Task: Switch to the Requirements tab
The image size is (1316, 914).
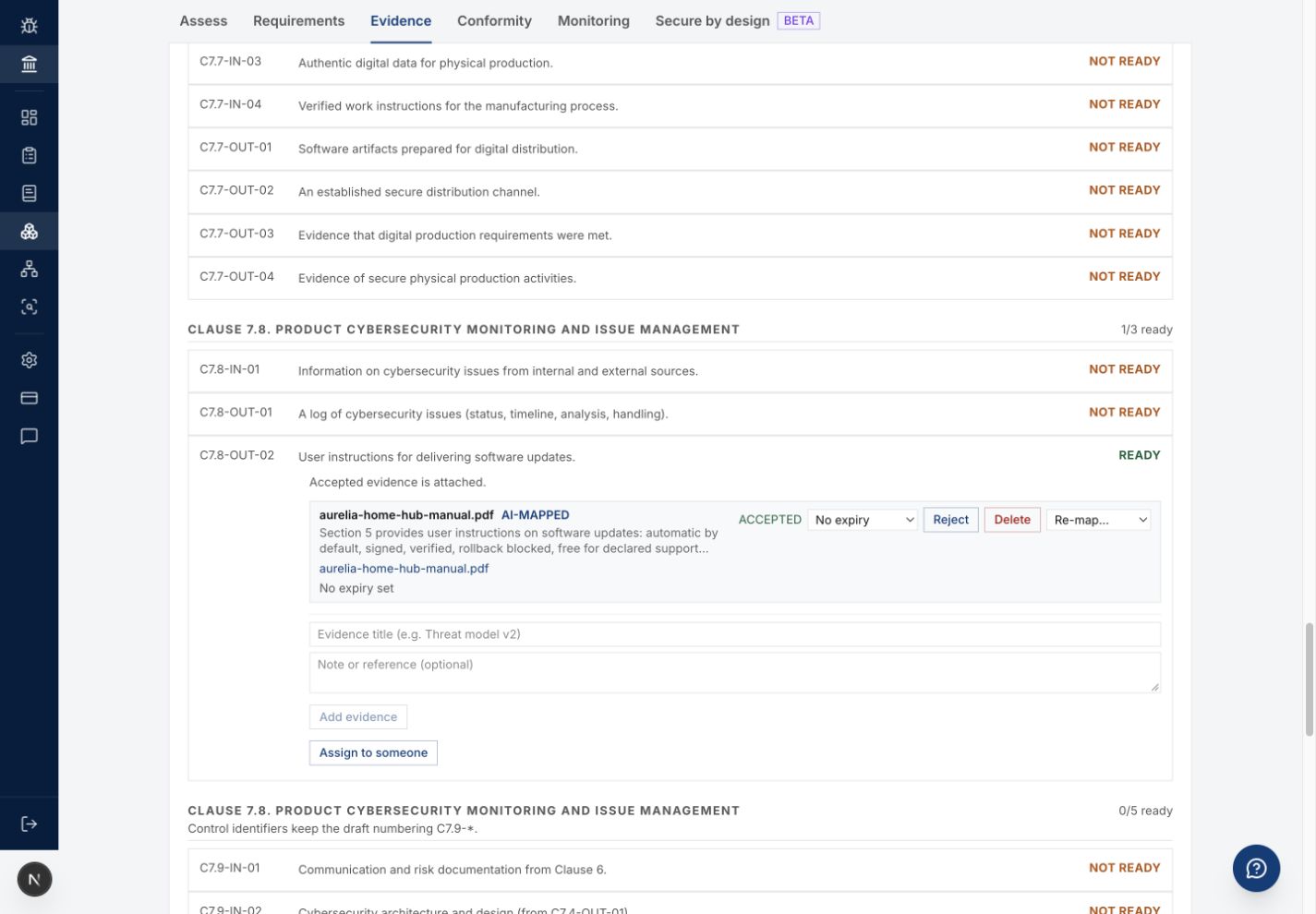Action: [x=298, y=20]
